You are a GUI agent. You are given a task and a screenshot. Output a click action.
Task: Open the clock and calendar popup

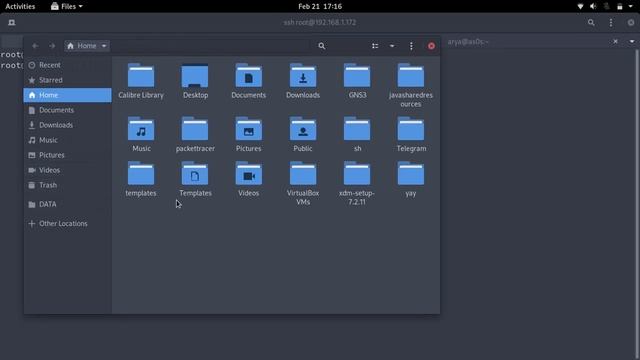point(320,6)
